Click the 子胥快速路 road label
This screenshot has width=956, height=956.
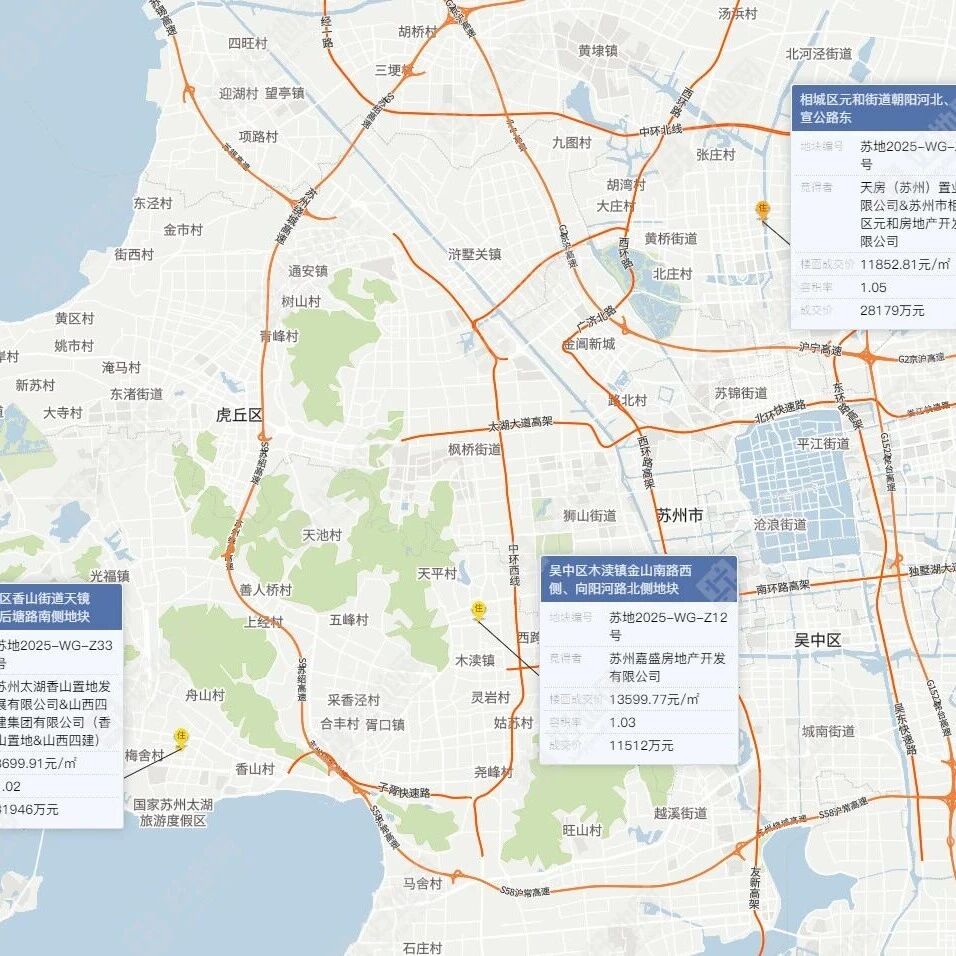coord(404,791)
